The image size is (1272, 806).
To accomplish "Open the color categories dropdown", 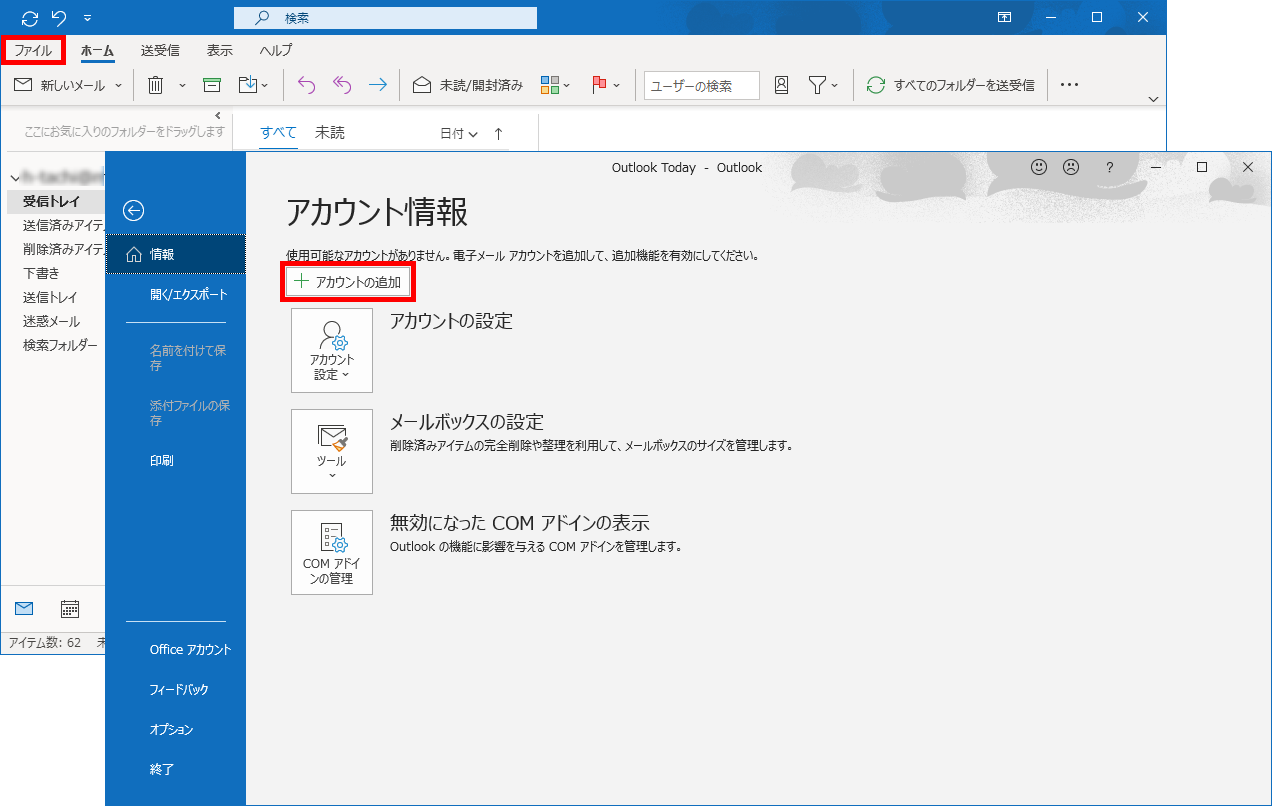I will coord(555,86).
